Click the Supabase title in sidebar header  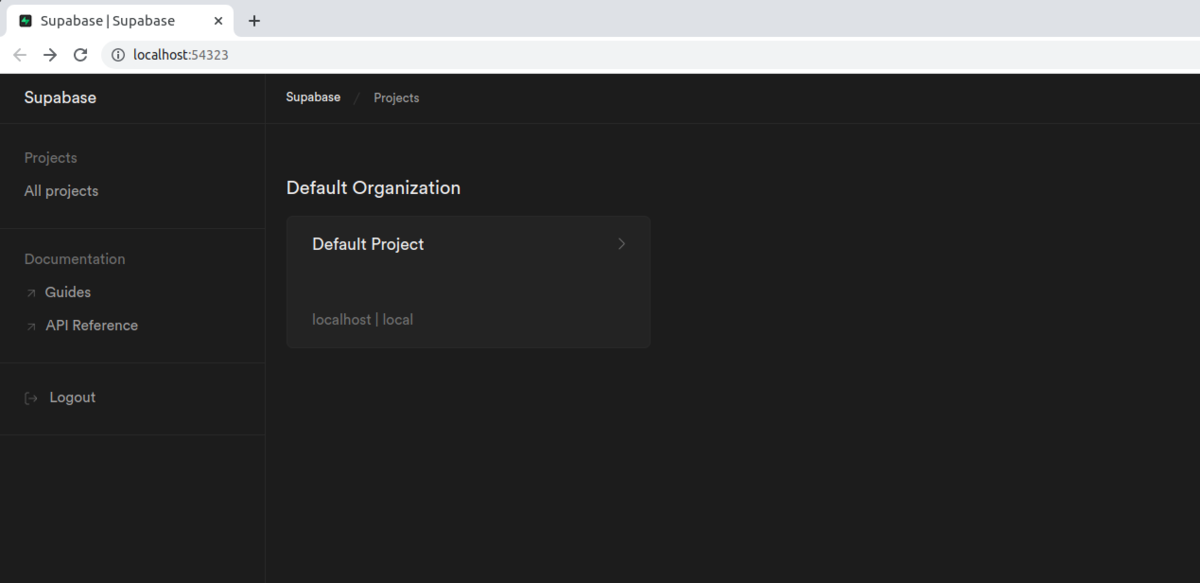click(x=60, y=98)
